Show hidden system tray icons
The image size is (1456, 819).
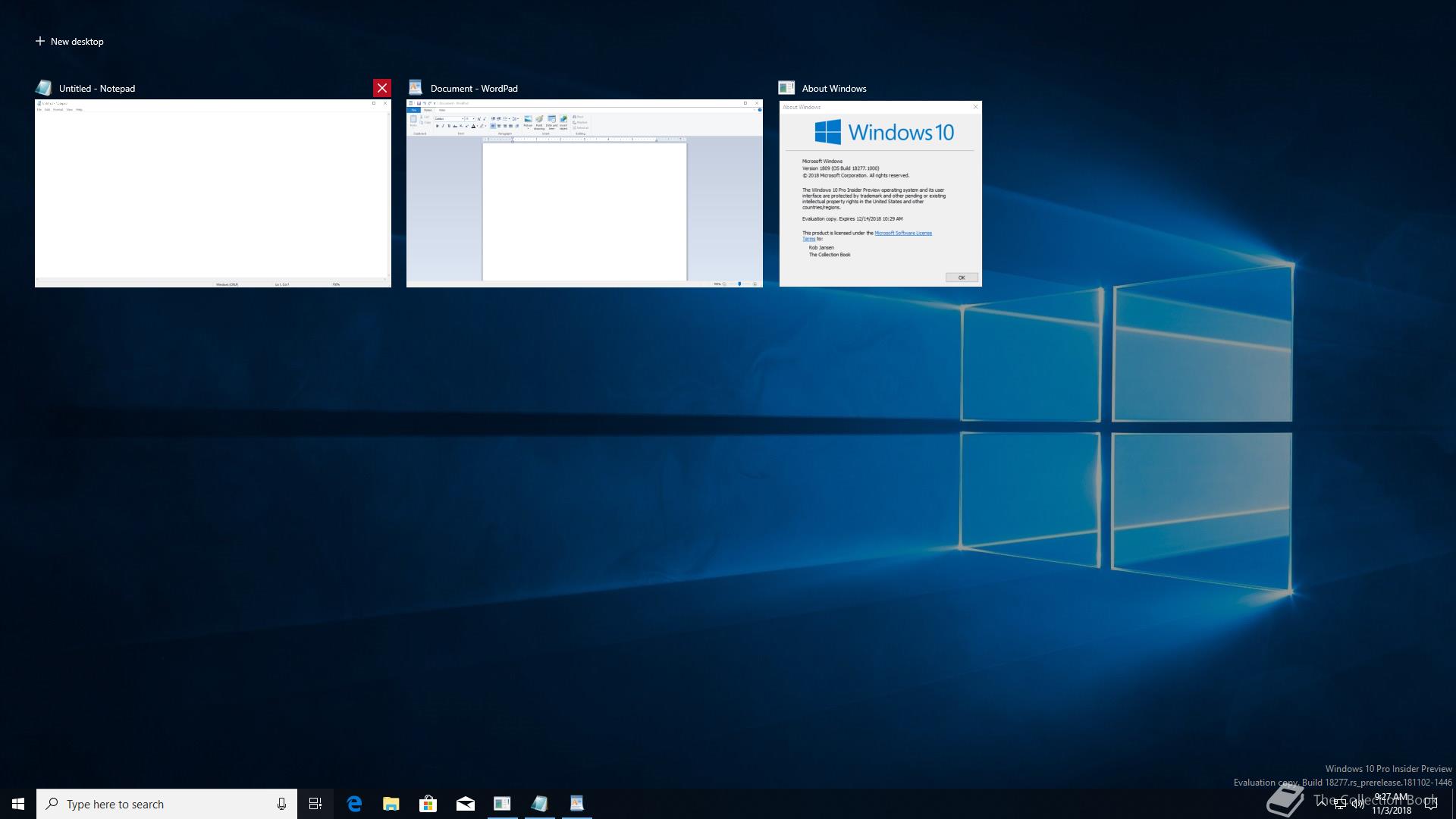(1322, 804)
